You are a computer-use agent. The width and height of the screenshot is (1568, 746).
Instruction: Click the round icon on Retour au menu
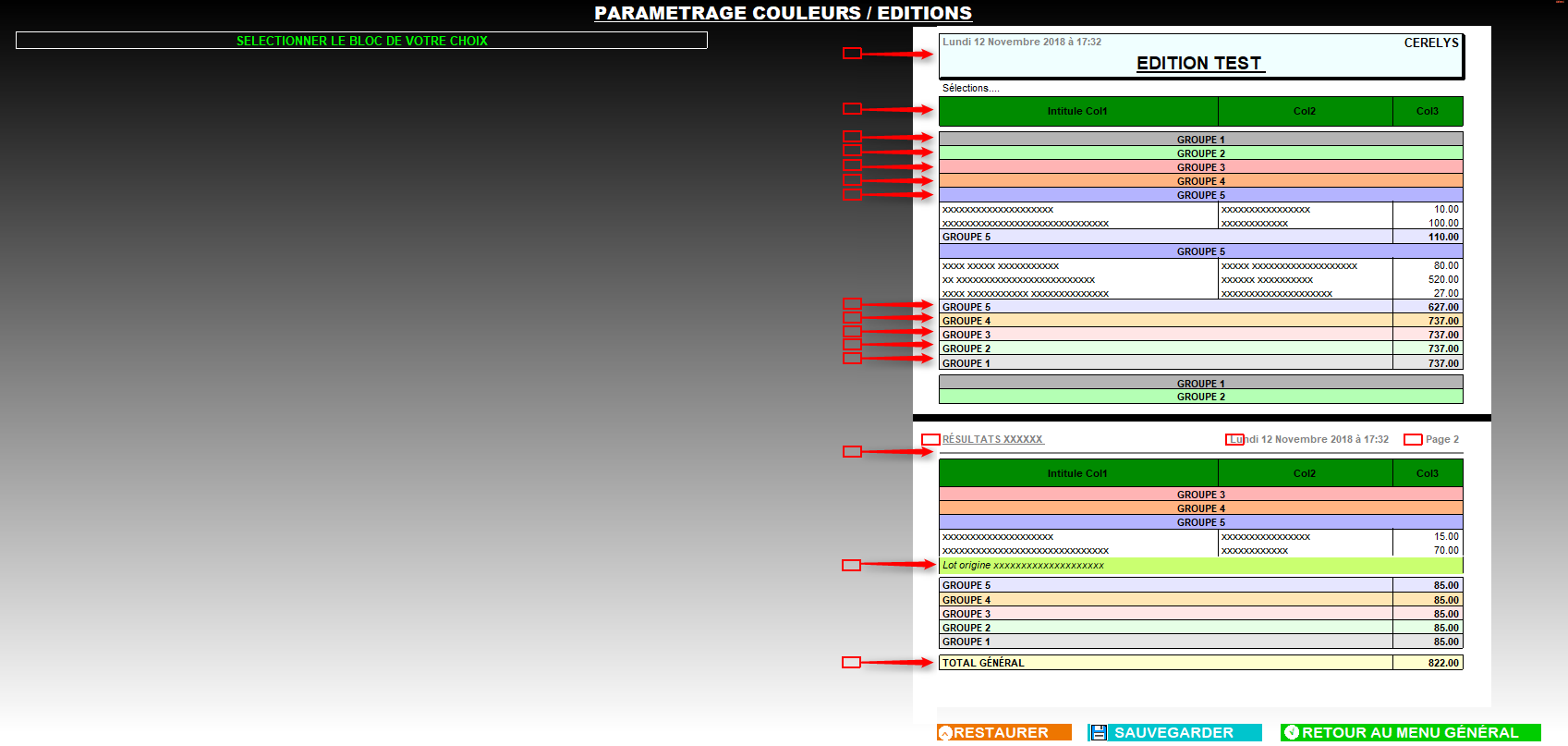pyautogui.click(x=1292, y=732)
